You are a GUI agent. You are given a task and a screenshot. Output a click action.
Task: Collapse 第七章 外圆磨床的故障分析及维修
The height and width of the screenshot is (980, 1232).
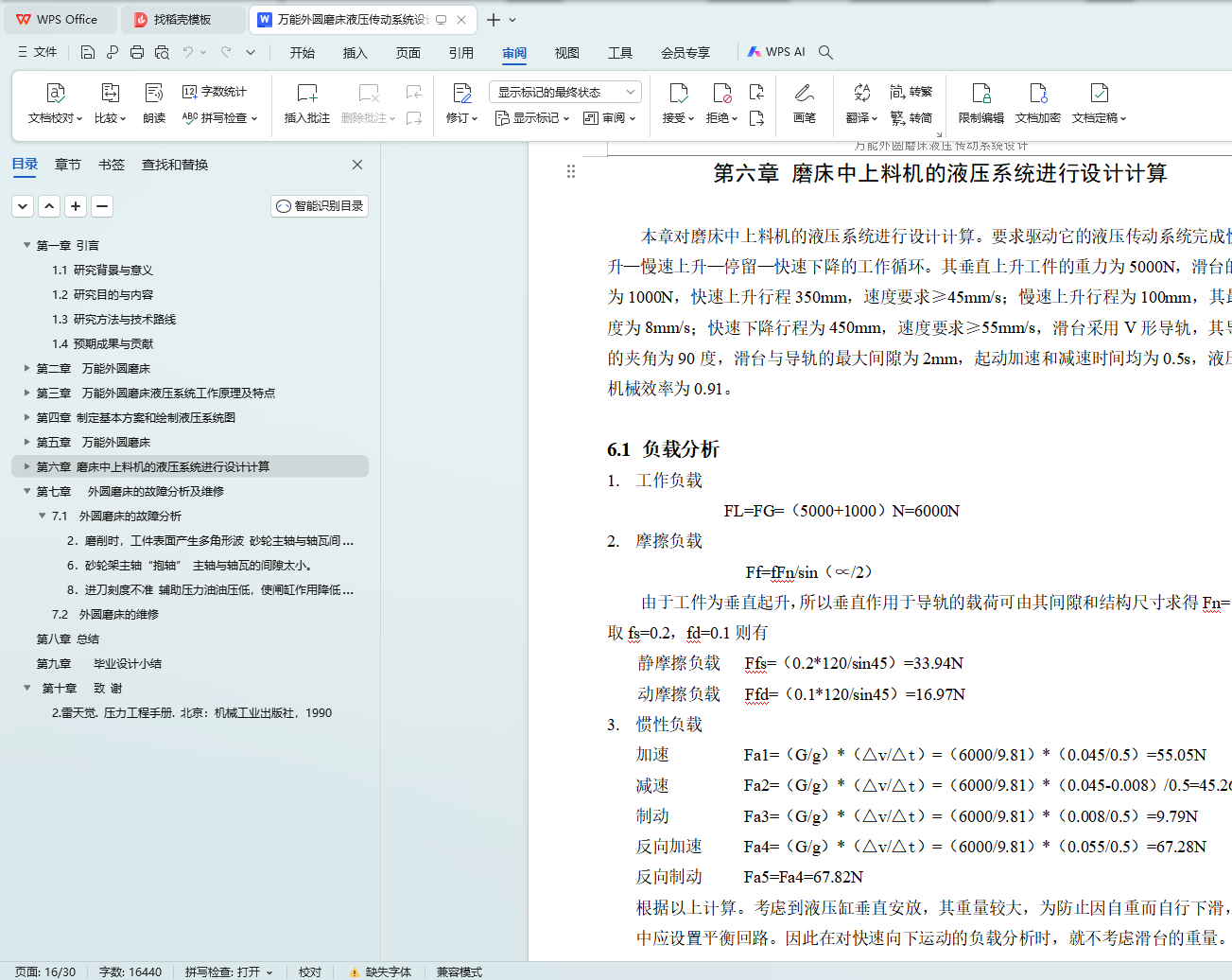click(26, 491)
